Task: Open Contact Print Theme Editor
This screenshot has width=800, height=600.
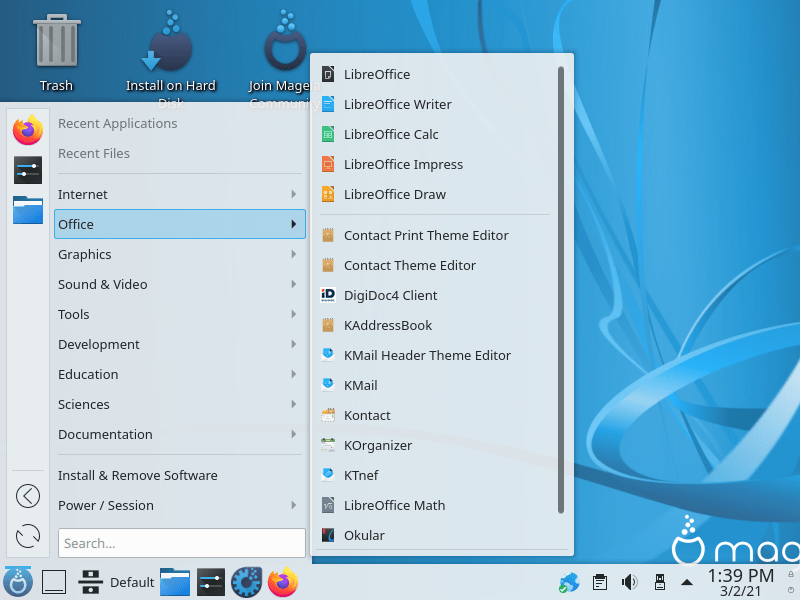Action: point(435,236)
